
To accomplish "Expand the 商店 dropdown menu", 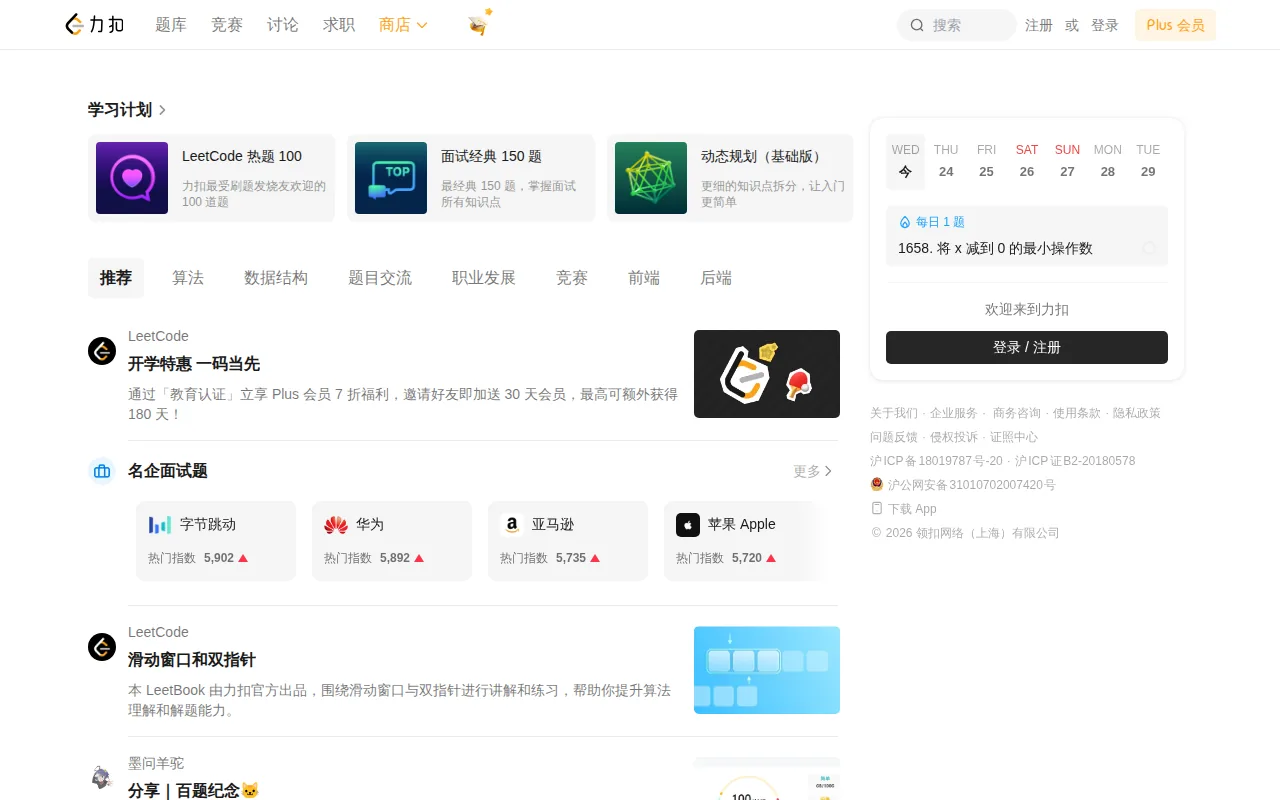I will pyautogui.click(x=403, y=25).
